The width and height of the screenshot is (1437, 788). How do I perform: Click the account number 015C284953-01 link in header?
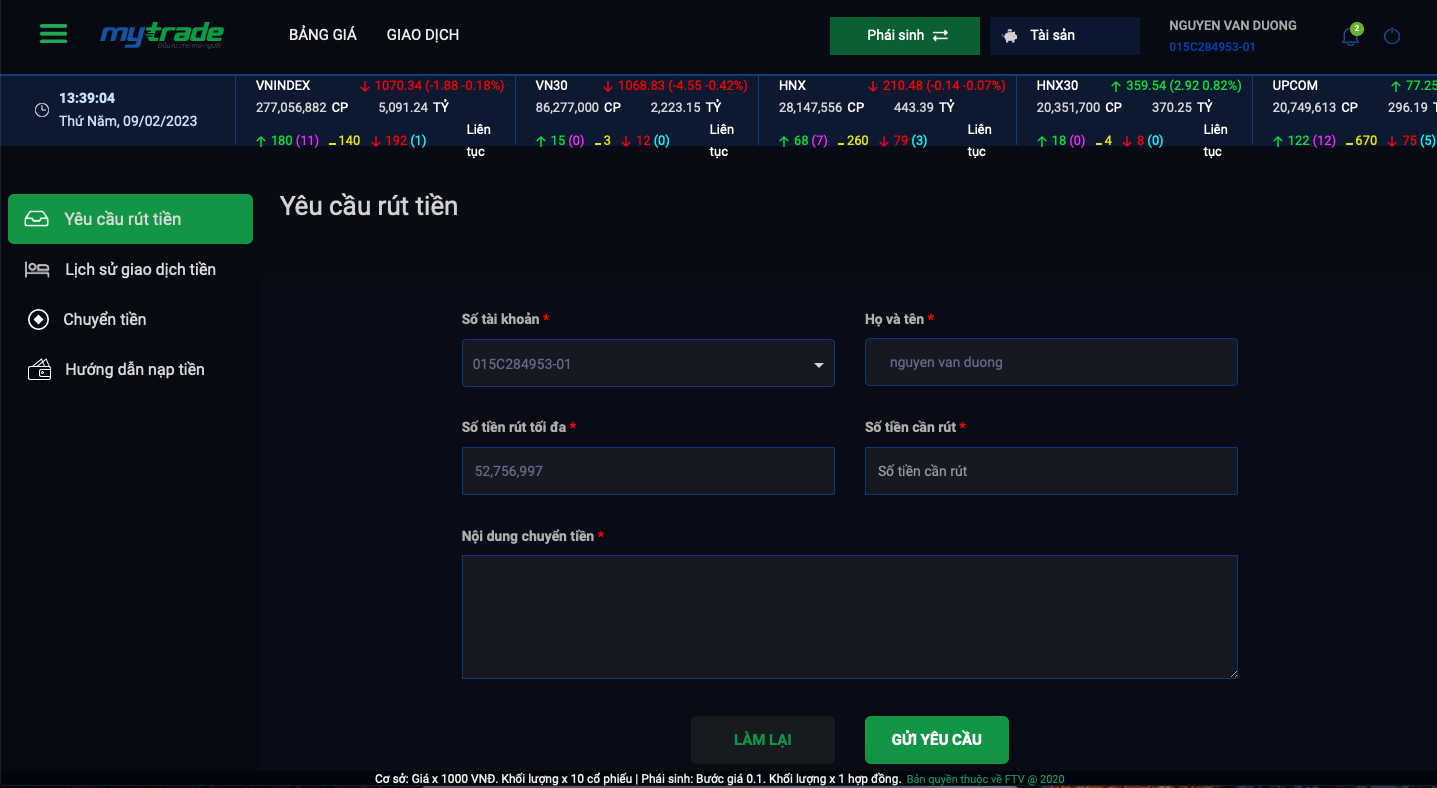pyautogui.click(x=1212, y=47)
